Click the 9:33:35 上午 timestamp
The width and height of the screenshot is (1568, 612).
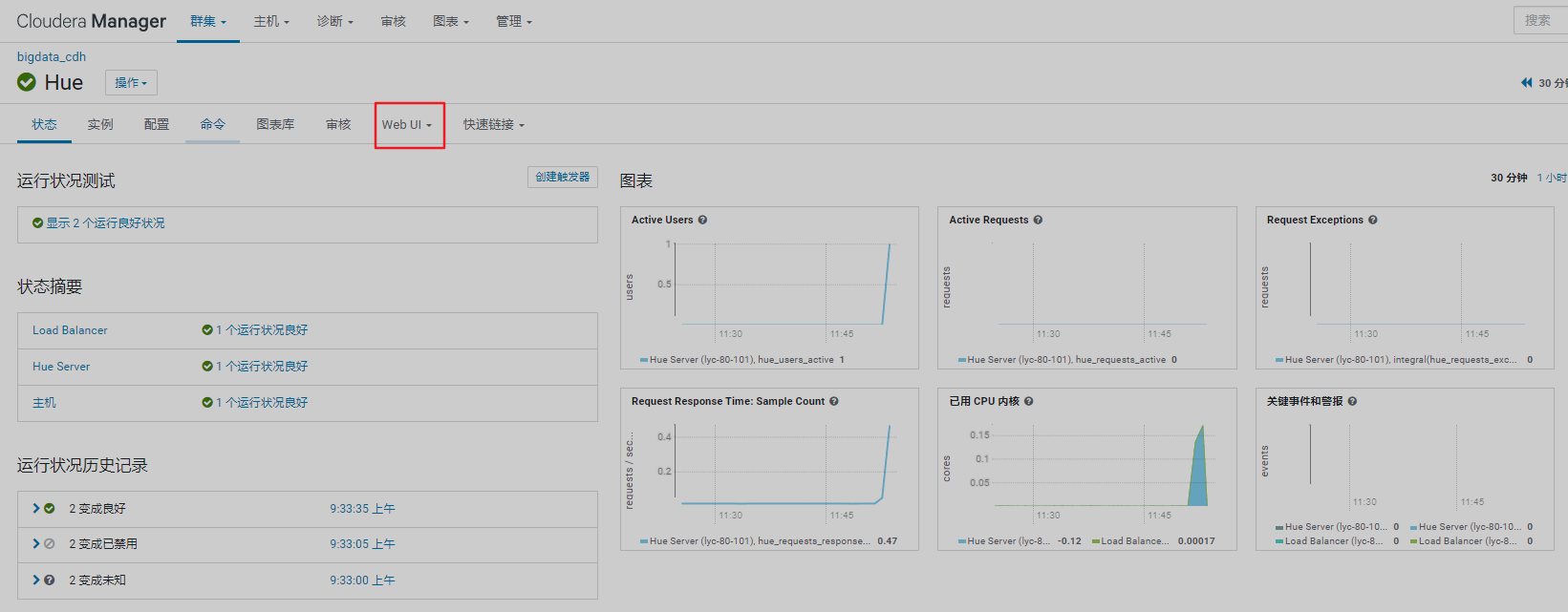[362, 509]
